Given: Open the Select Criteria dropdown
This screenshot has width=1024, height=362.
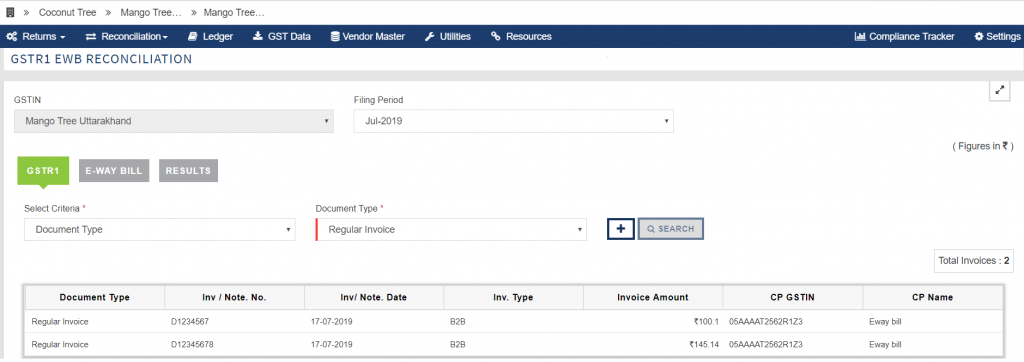Looking at the screenshot, I should [160, 229].
